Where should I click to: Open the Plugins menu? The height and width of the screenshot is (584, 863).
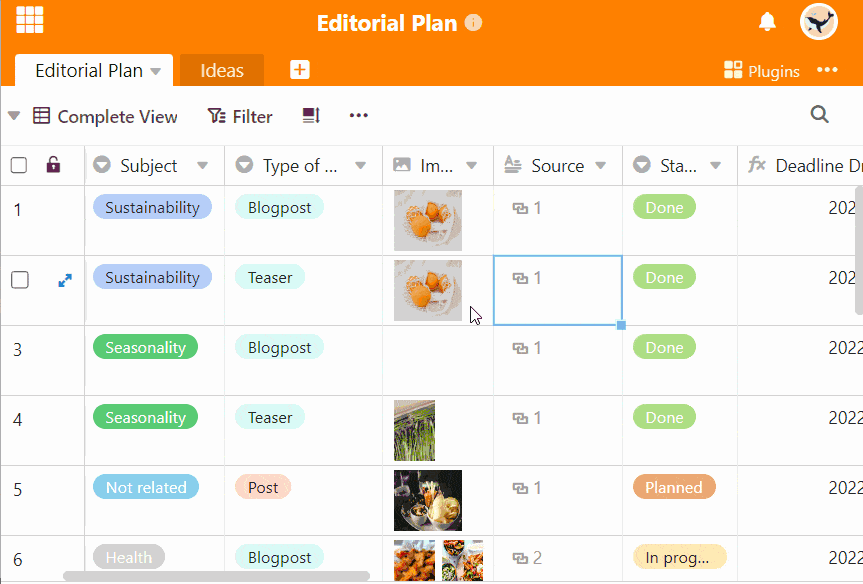click(x=762, y=71)
